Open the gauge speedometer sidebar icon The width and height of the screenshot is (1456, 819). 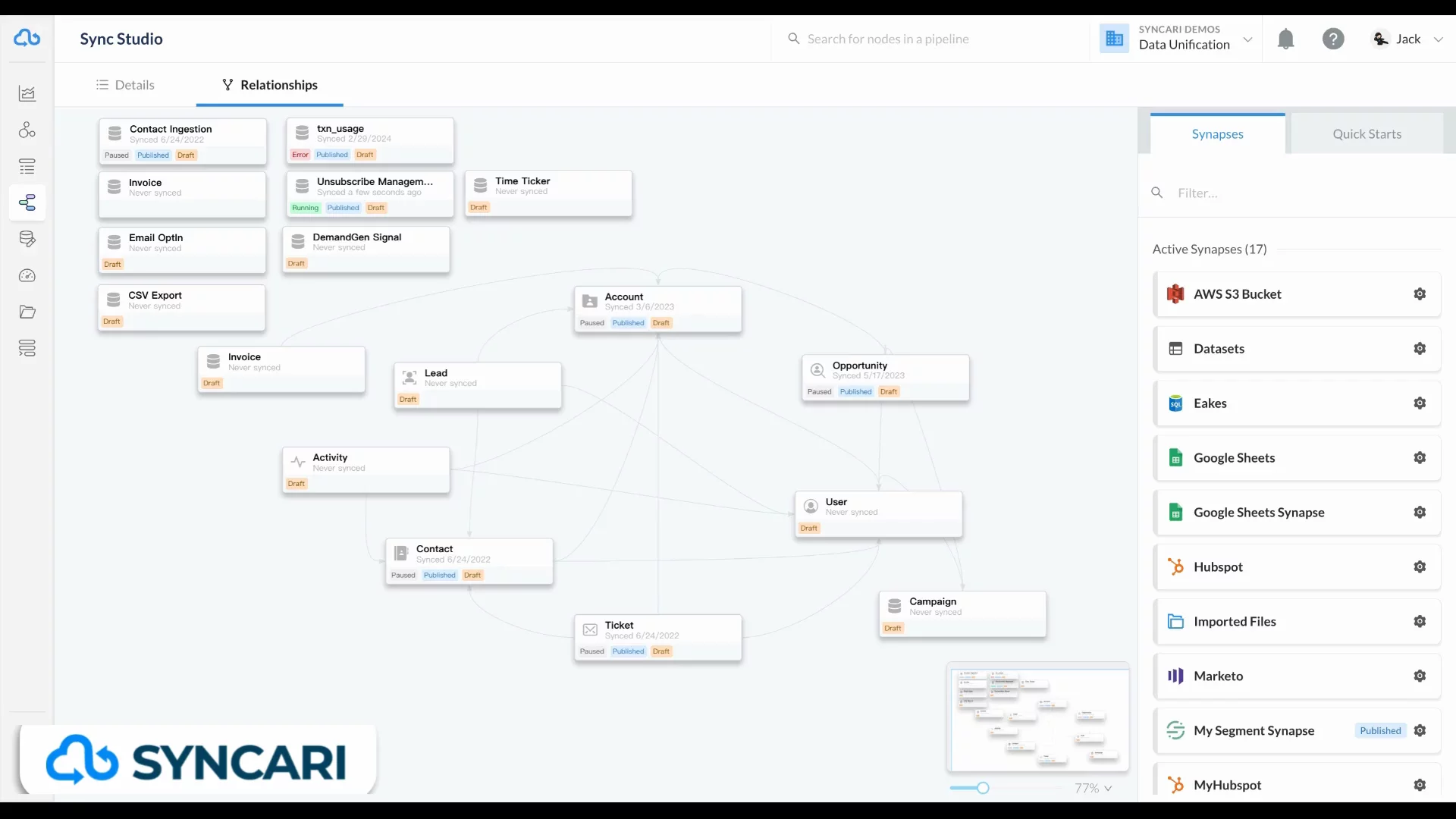(27, 275)
